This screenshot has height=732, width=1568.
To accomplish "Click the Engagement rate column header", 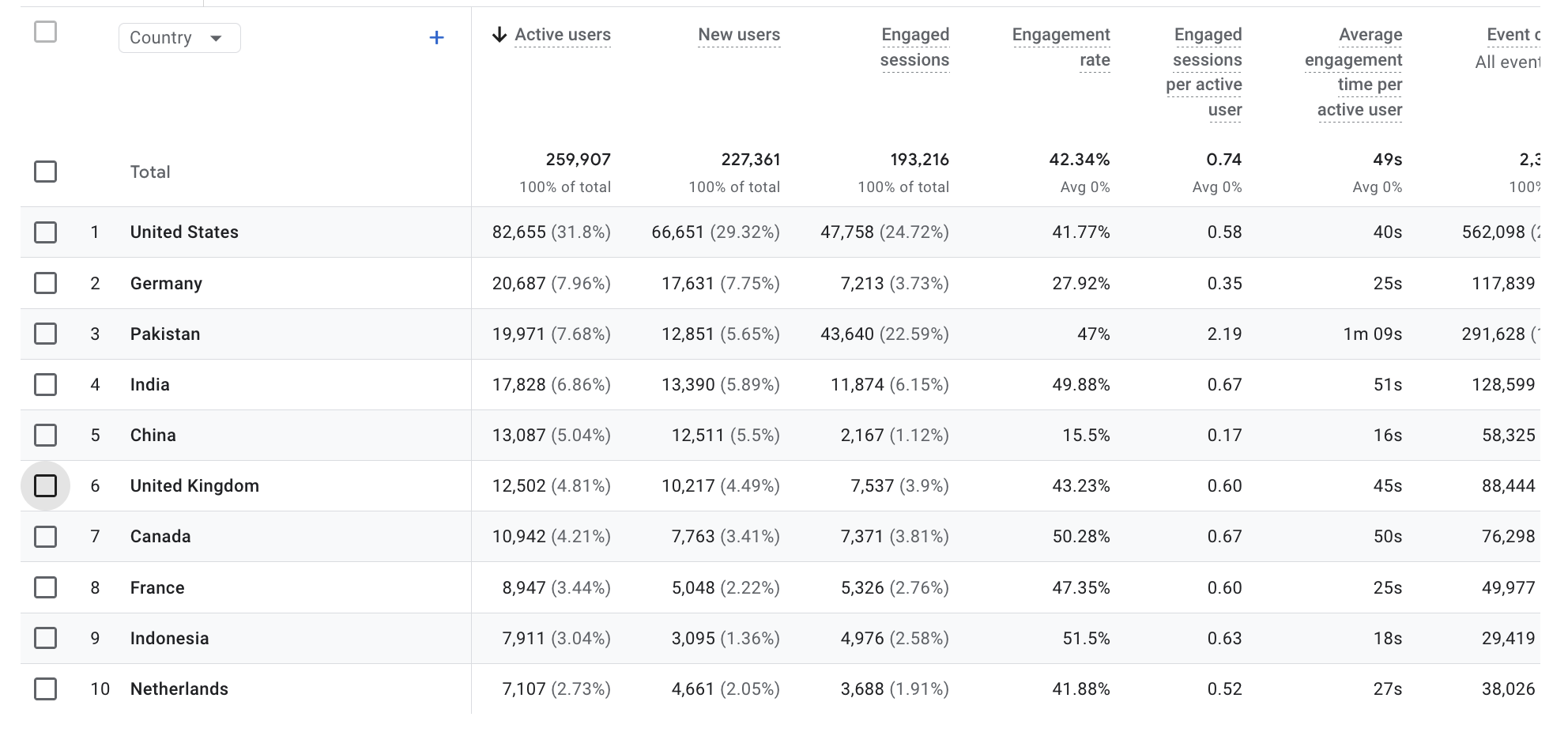I will [1061, 47].
